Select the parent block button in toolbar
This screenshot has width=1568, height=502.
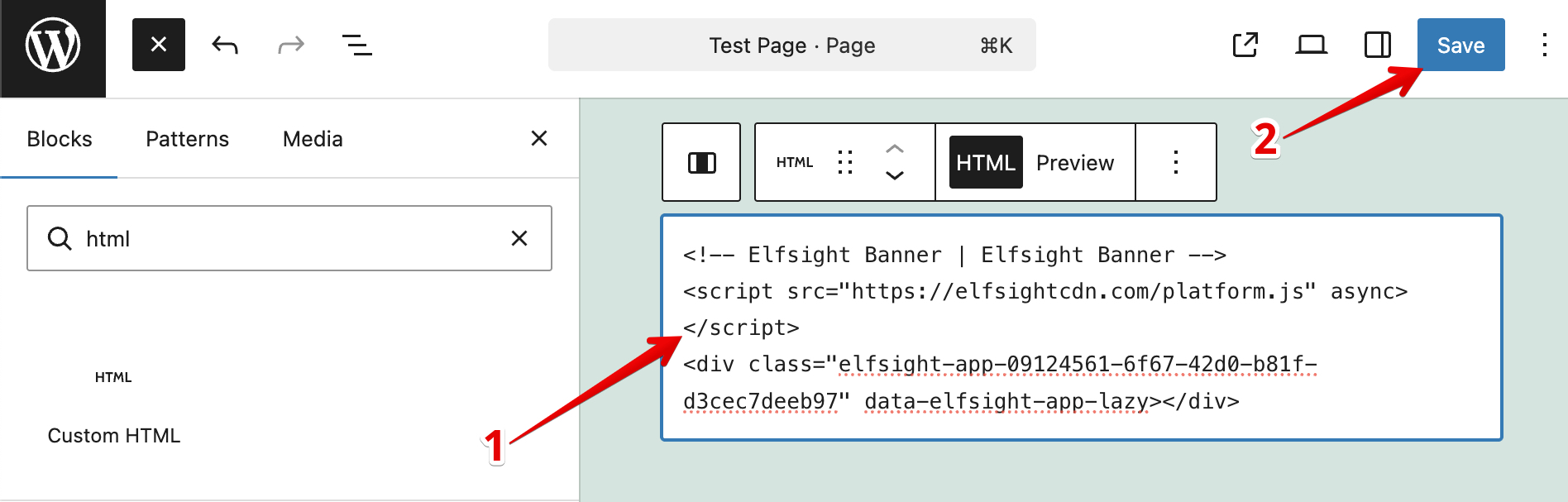tap(701, 162)
